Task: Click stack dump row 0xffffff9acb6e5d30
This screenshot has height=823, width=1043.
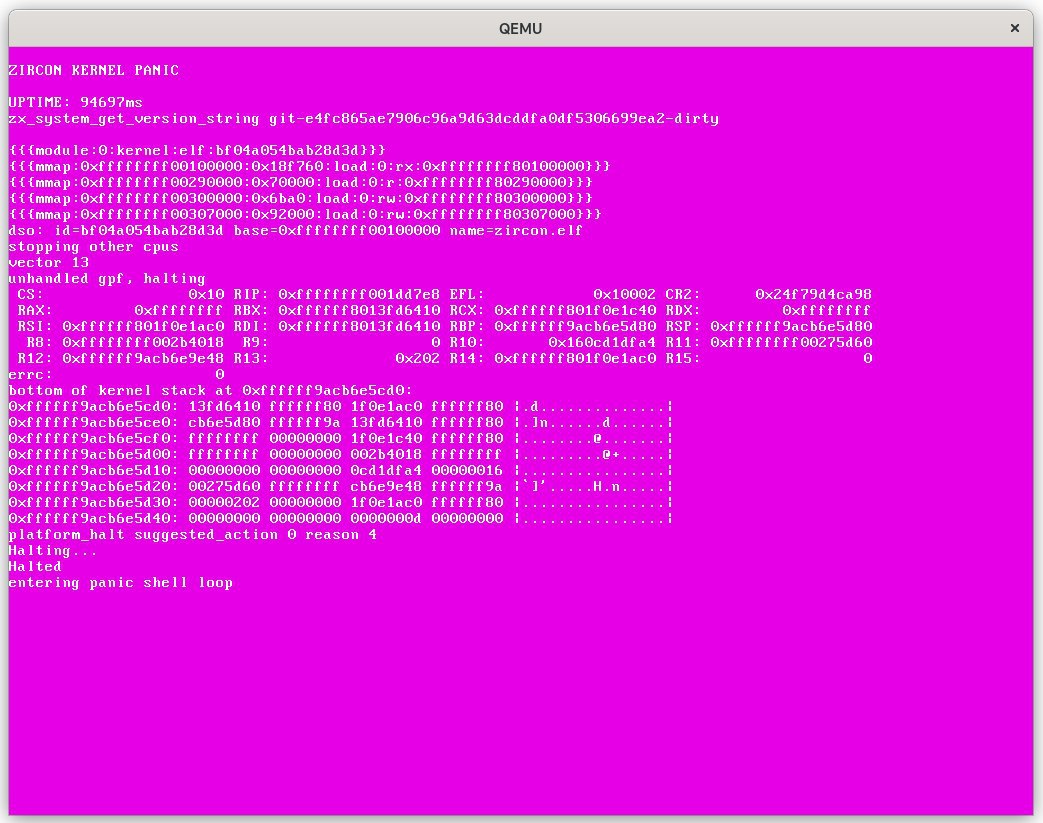Action: coord(341,502)
